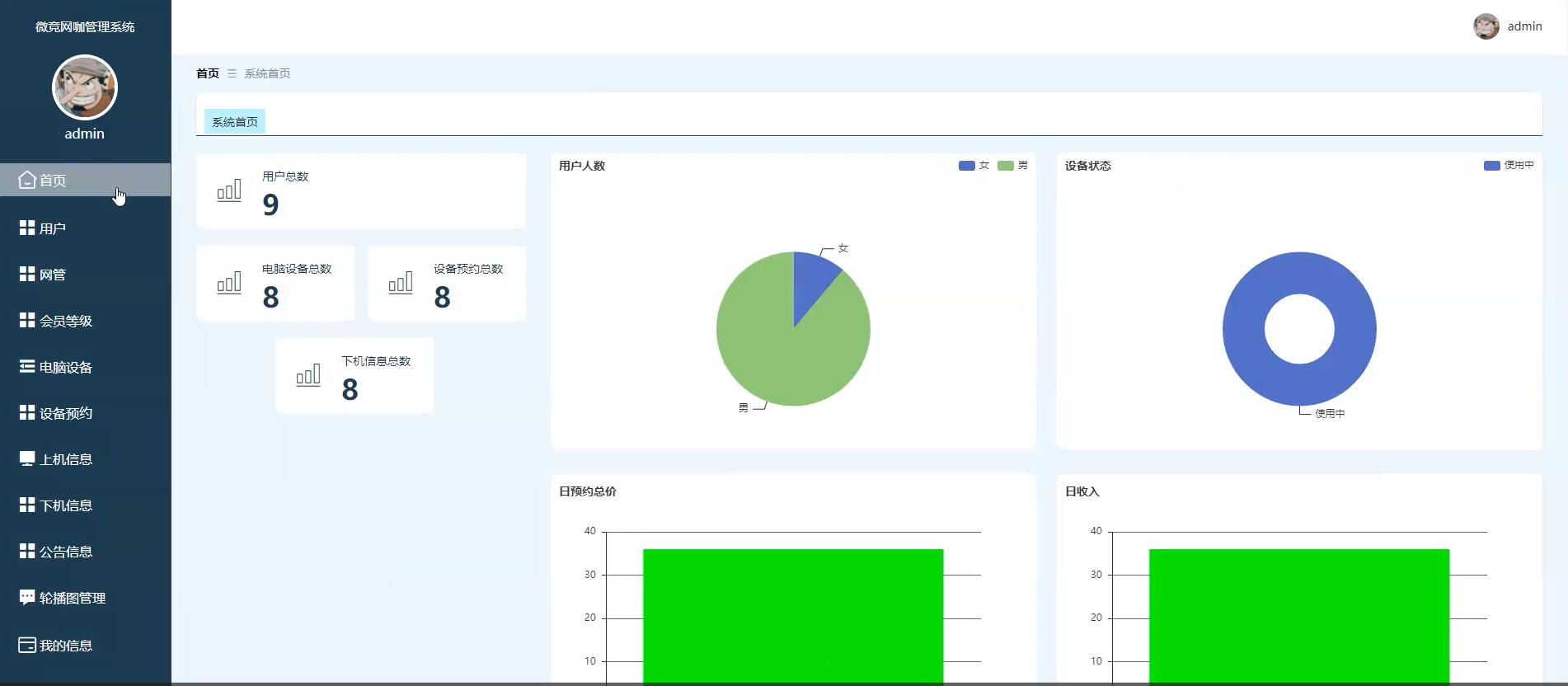Click the blue 使用中 donut ring
Viewport: 1568px width, 686px height.
pos(1243,329)
